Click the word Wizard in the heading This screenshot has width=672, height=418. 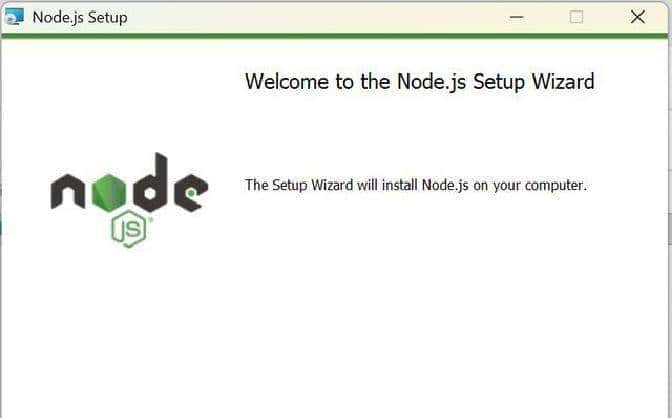[x=563, y=81]
